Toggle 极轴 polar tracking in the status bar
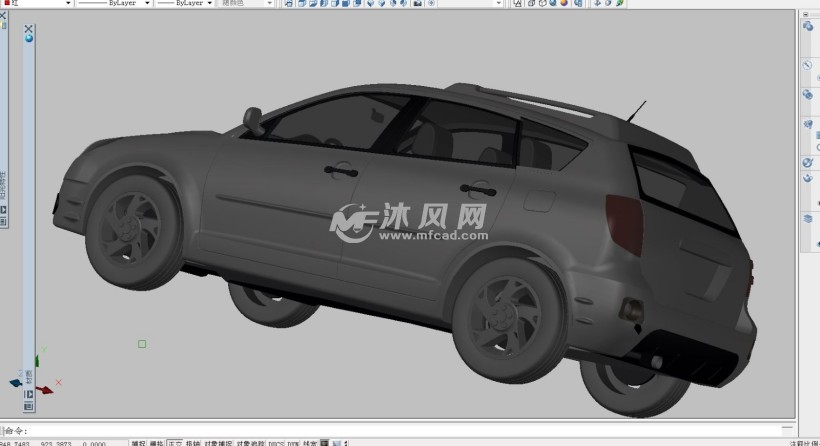 click(193, 443)
